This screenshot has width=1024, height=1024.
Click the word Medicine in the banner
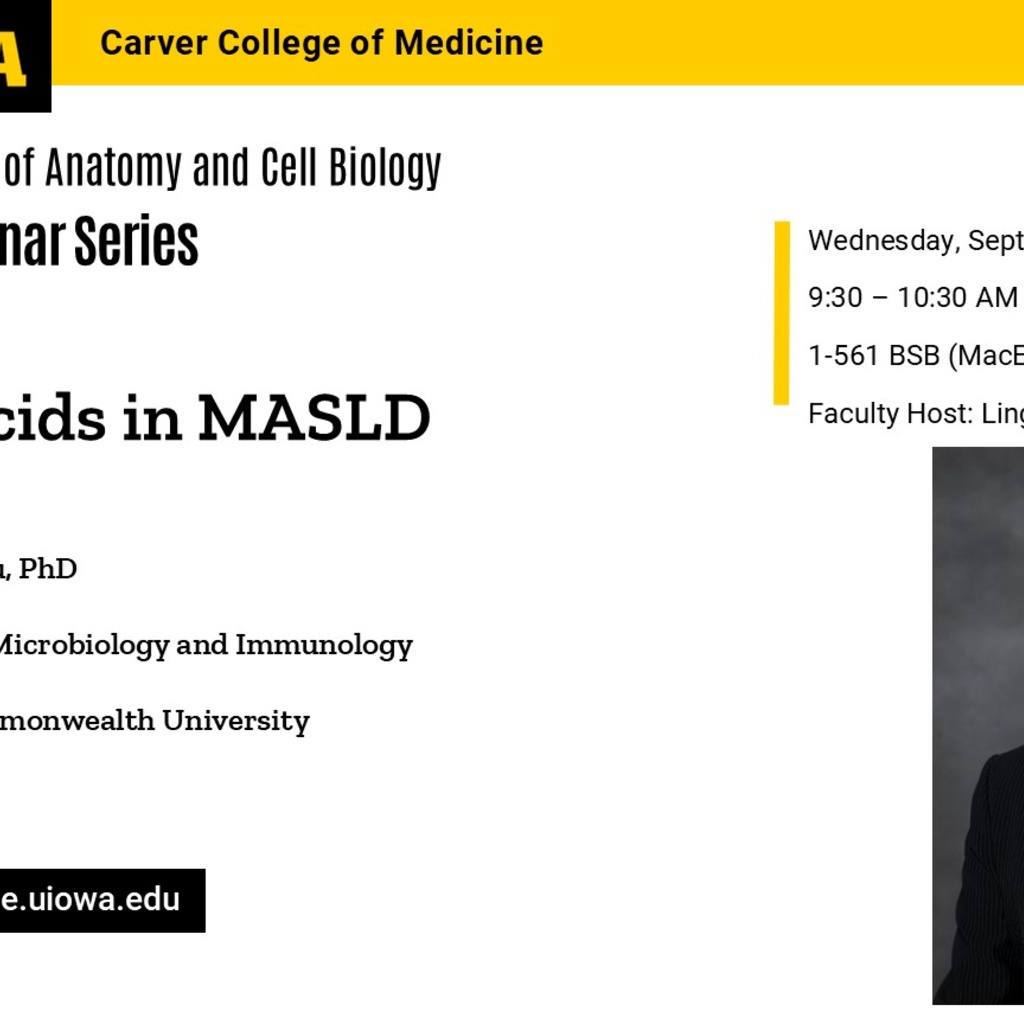[469, 43]
